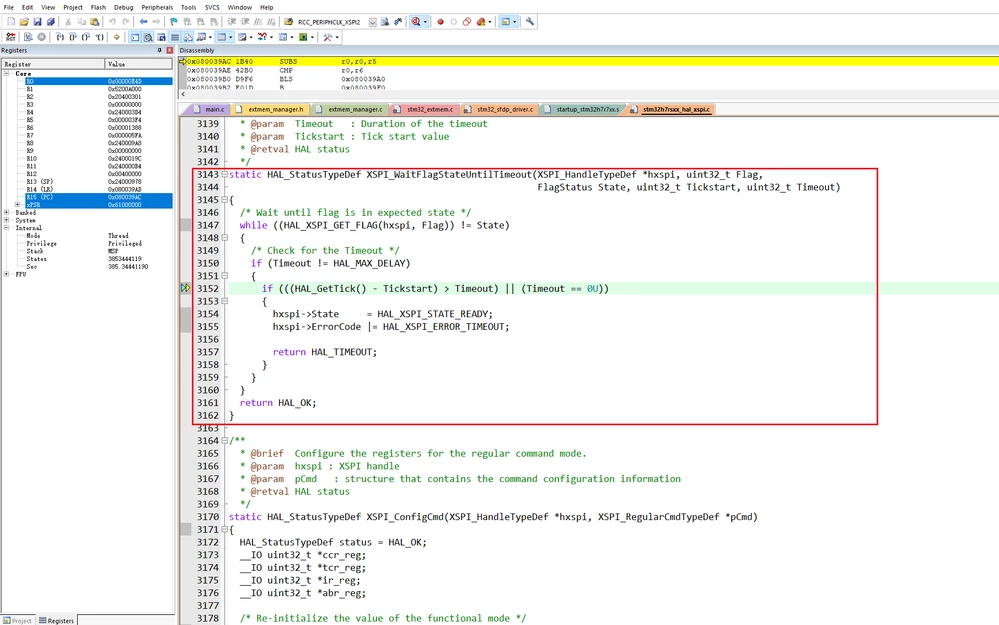
Task: Navigate backwards with blue left arrow
Action: click(143, 22)
